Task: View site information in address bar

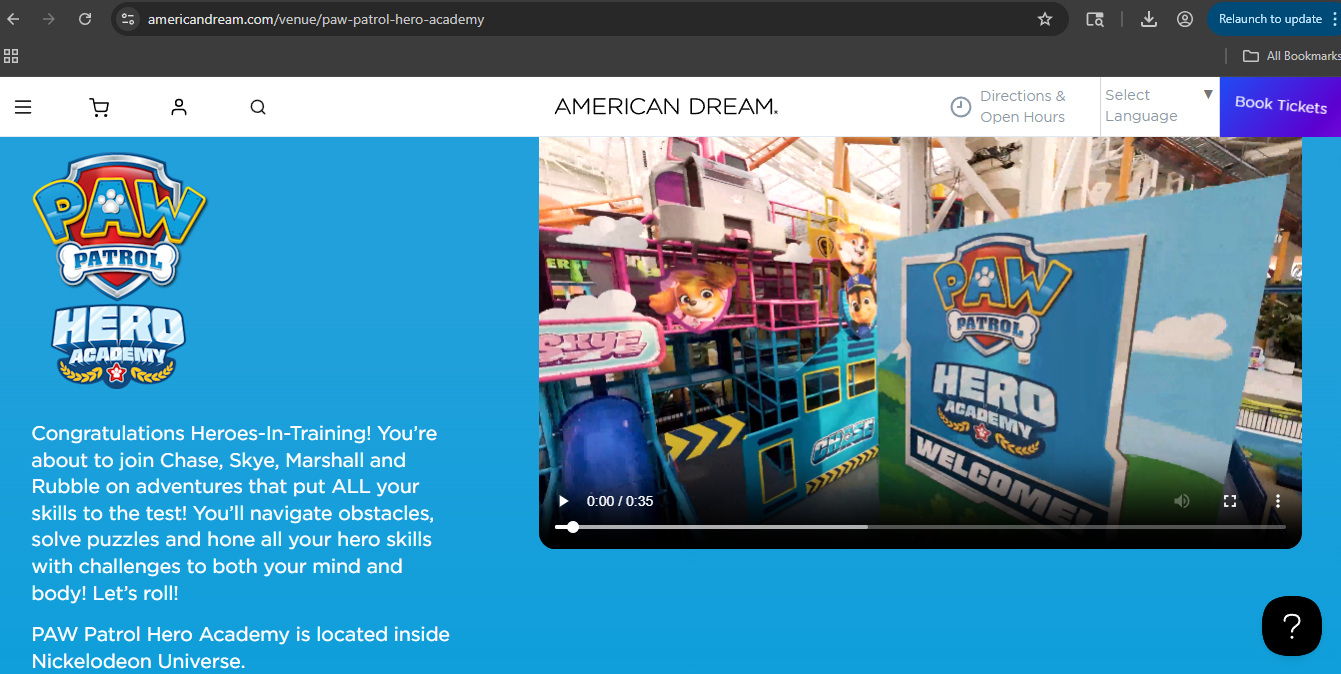Action: tap(127, 19)
